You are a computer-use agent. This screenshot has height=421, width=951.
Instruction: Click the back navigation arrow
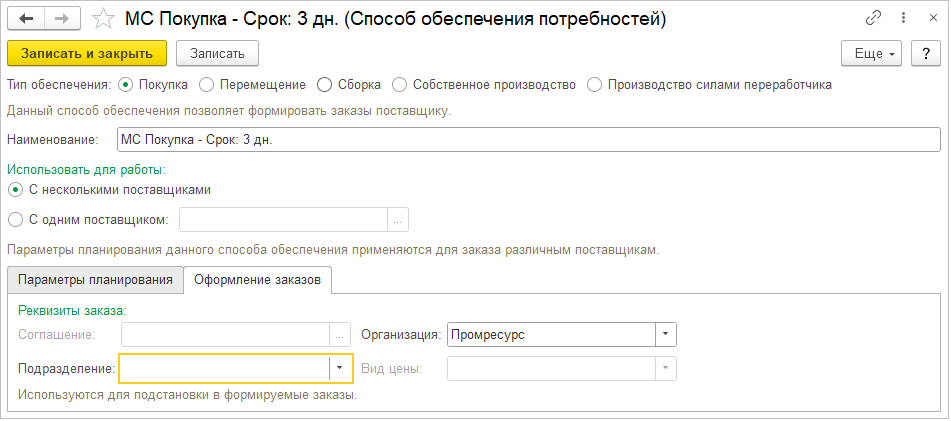click(x=26, y=19)
